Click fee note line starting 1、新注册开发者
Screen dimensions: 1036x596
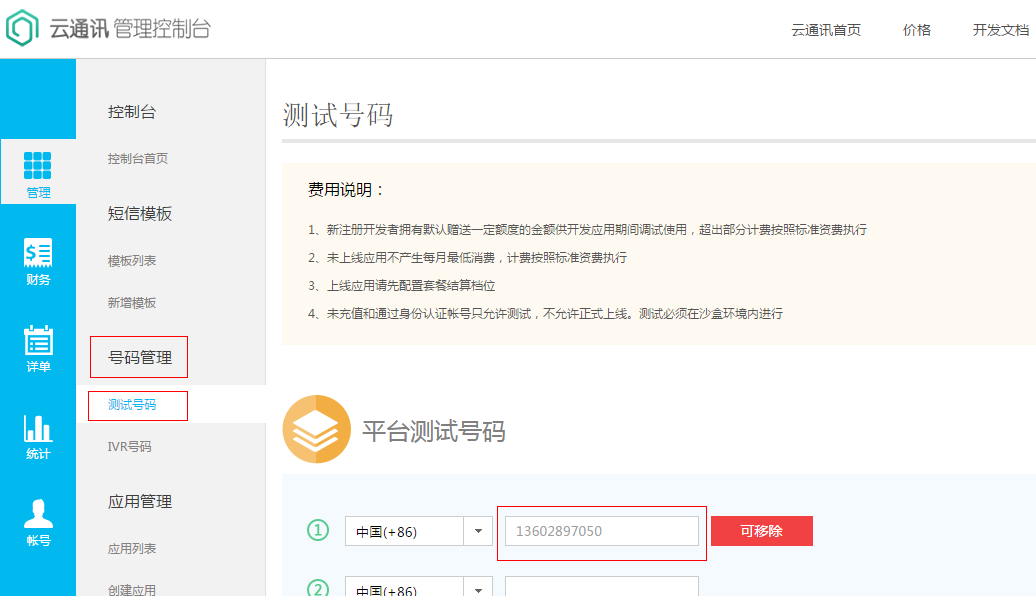587,229
